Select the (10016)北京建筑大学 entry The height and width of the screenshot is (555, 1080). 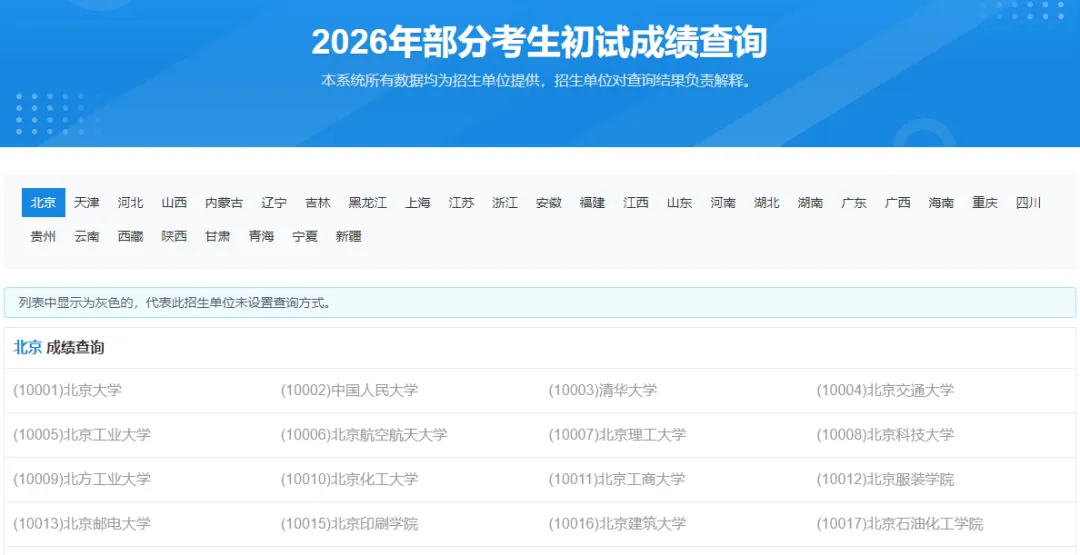coord(617,523)
